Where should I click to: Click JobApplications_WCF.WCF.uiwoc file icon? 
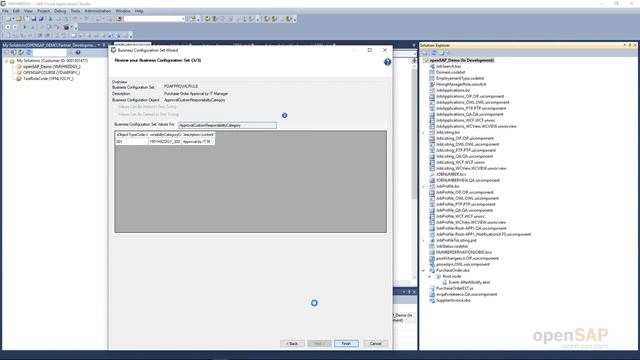pyautogui.click(x=432, y=120)
